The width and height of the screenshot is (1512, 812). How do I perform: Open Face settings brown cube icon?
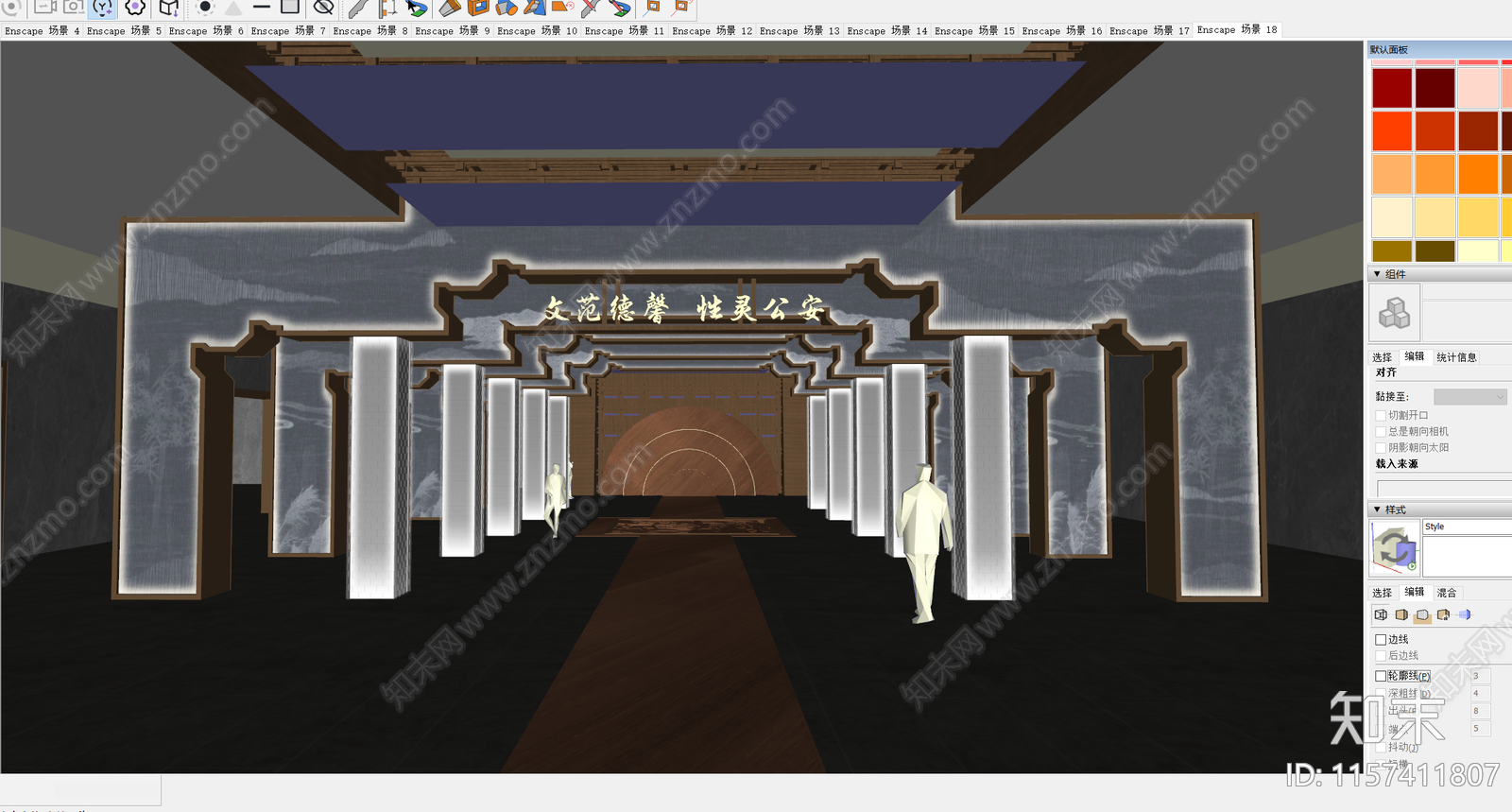pos(1401,614)
